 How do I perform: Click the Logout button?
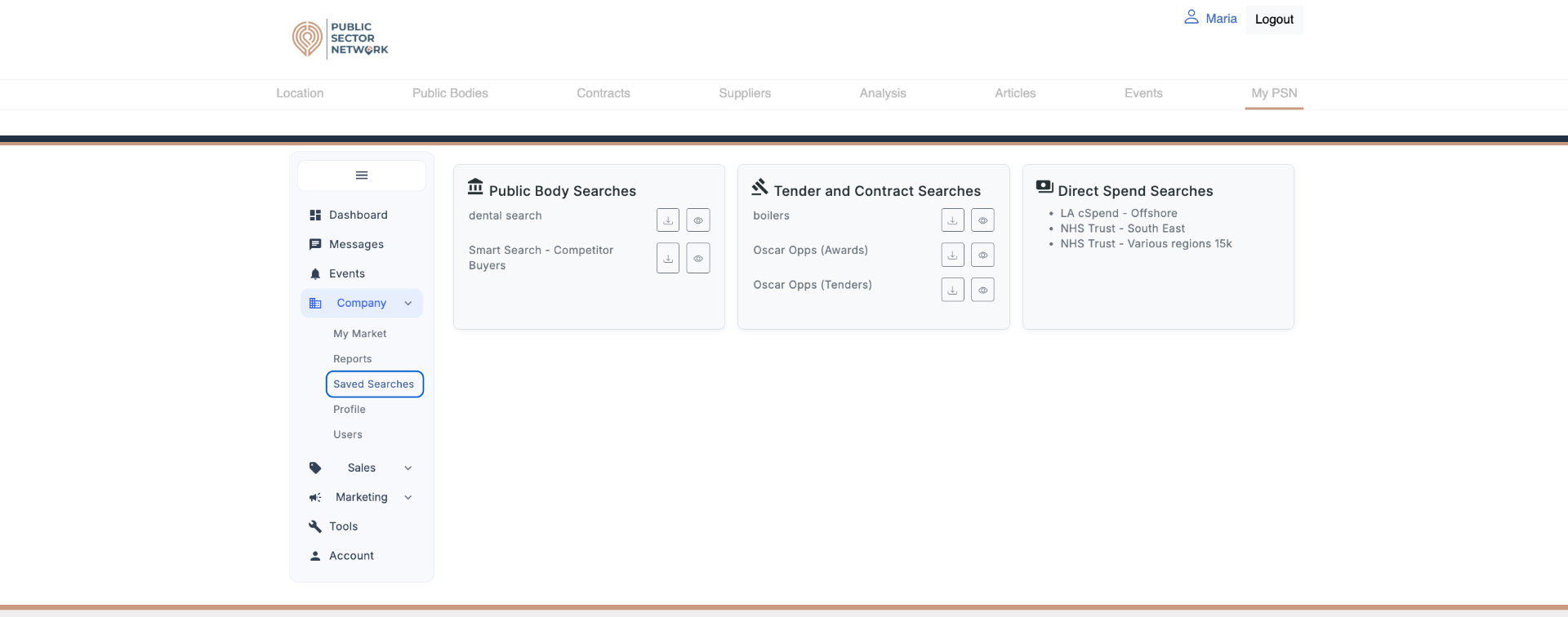pyautogui.click(x=1274, y=20)
